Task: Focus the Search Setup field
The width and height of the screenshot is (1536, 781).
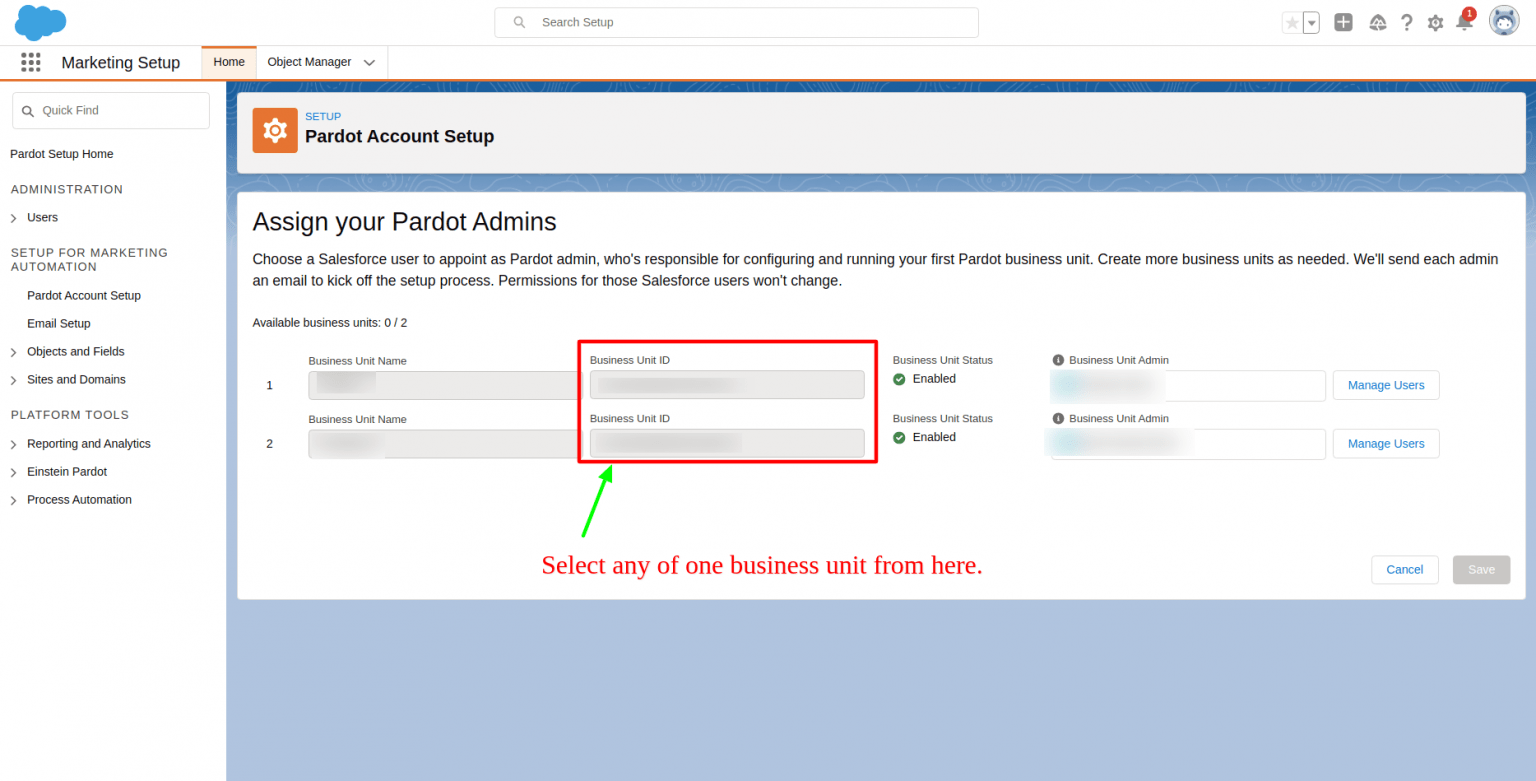Action: coord(736,22)
